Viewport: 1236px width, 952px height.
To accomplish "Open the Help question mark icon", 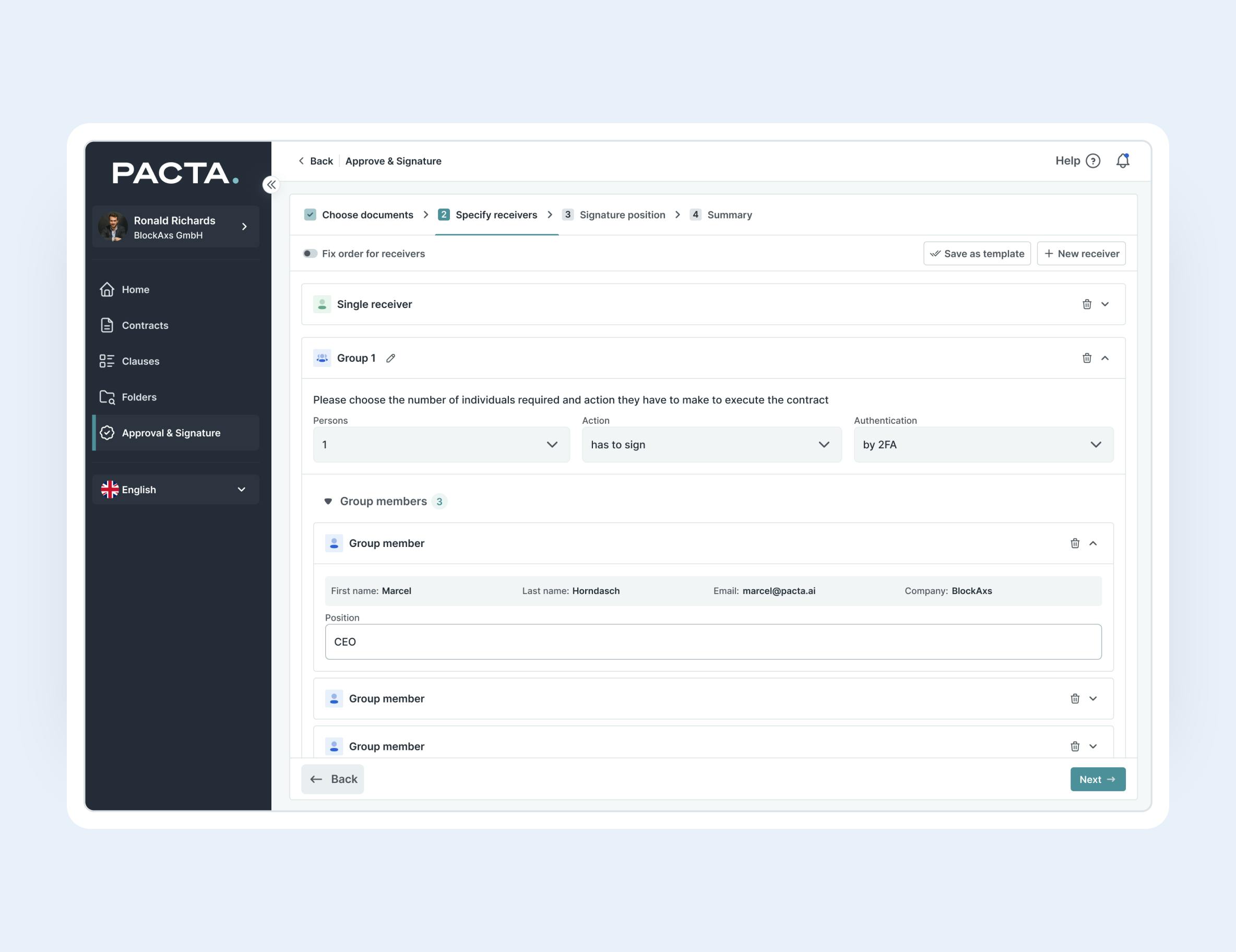I will [1093, 161].
